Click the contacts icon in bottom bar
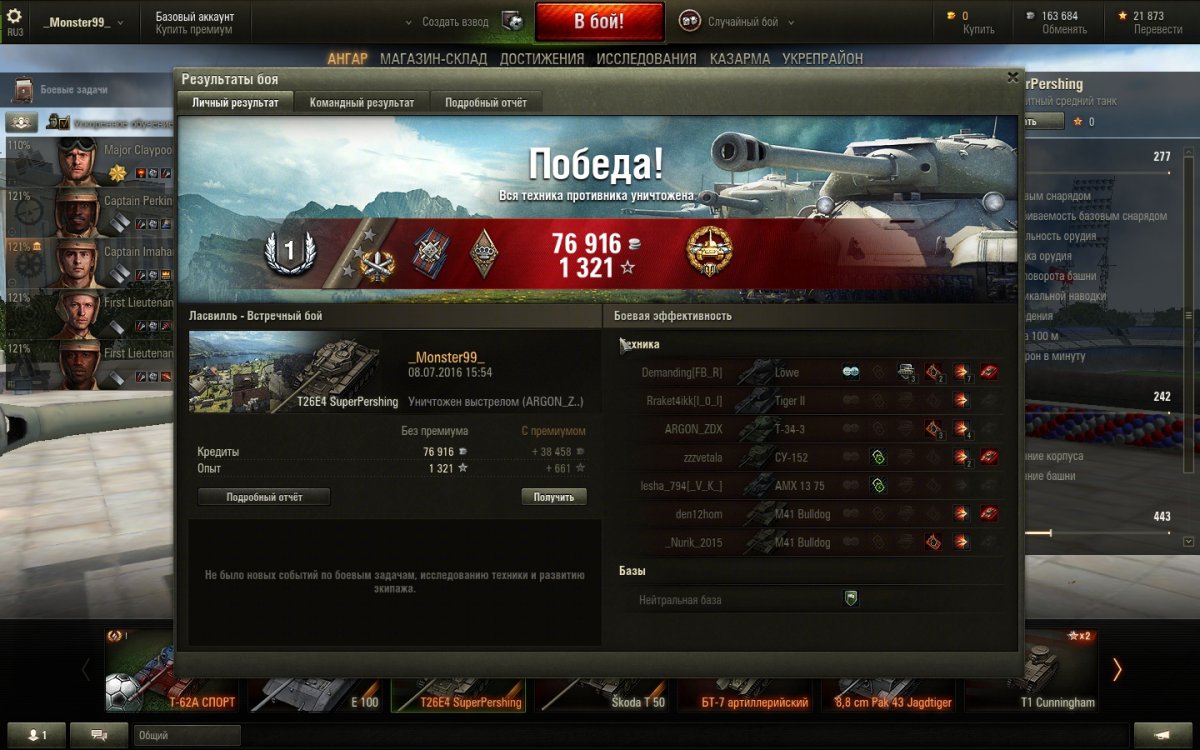The height and width of the screenshot is (750, 1200). (x=36, y=735)
